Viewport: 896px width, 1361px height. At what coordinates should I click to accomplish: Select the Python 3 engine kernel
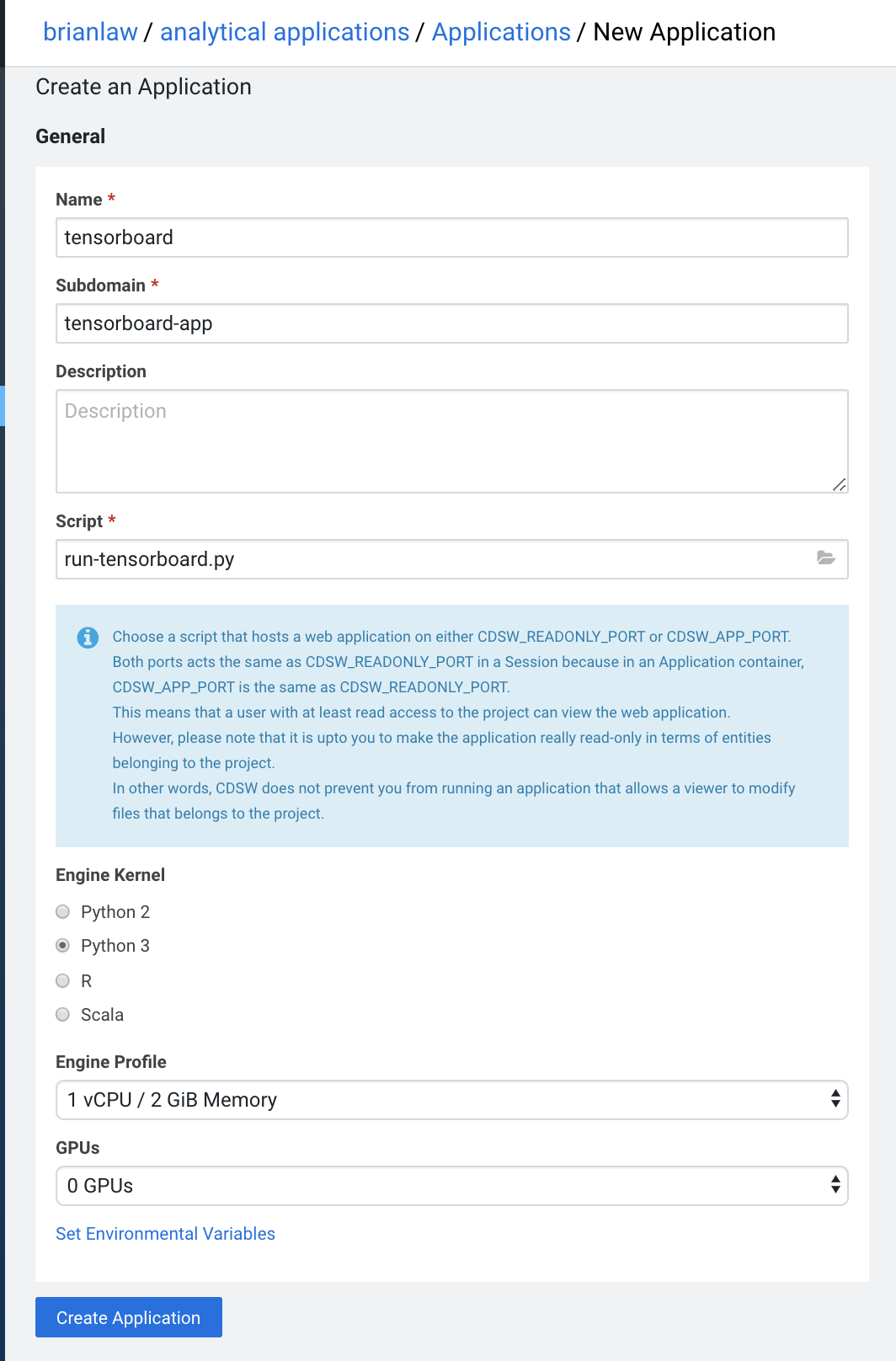pyautogui.click(x=63, y=946)
